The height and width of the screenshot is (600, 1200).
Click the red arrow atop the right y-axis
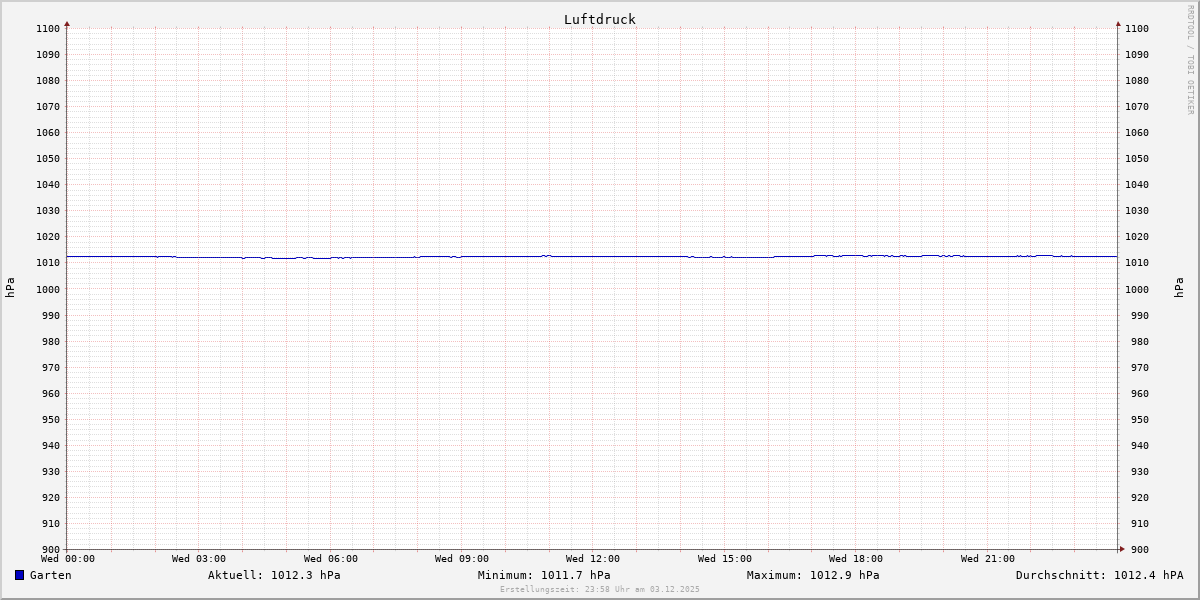pyautogui.click(x=1118, y=23)
